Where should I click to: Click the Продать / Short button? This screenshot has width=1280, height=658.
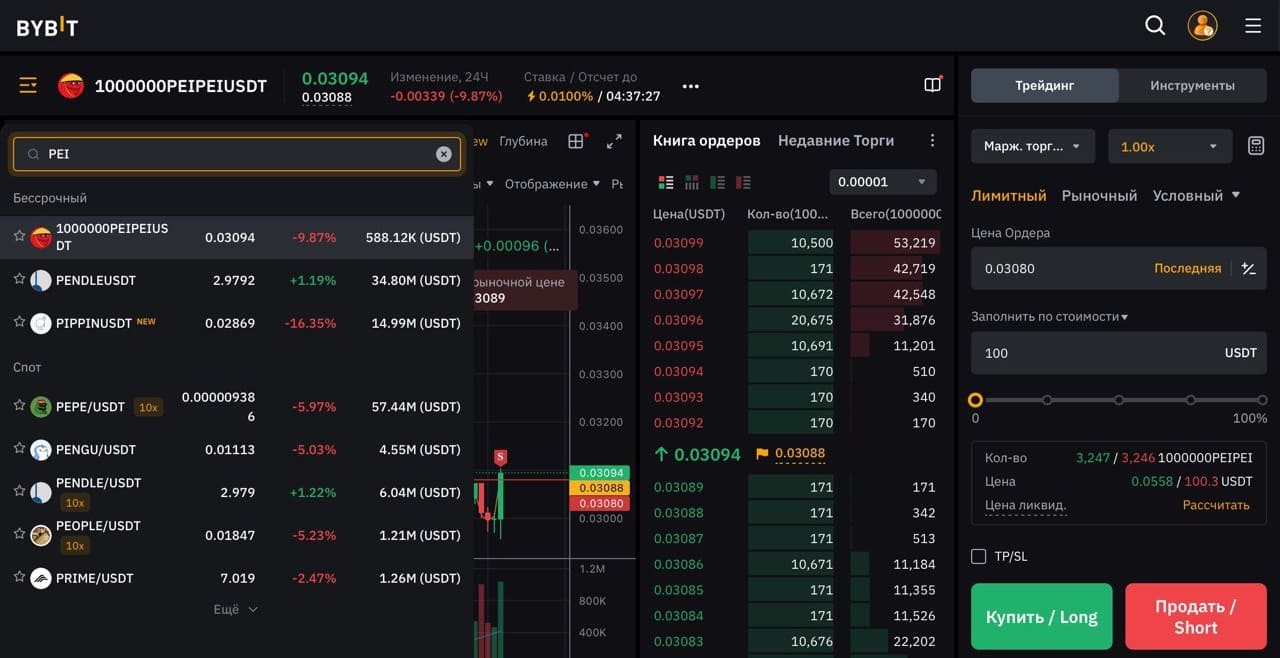[1196, 617]
